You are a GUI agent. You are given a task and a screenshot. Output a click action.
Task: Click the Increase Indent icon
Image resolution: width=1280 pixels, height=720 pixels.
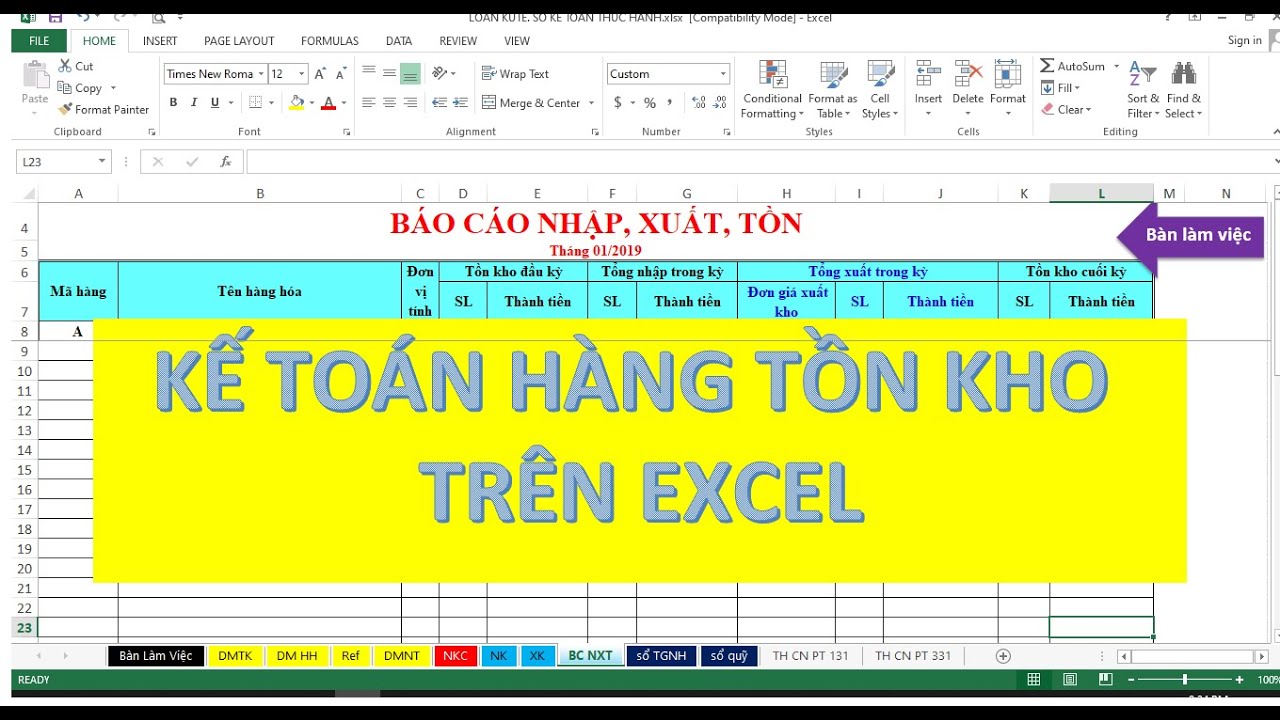coord(460,103)
